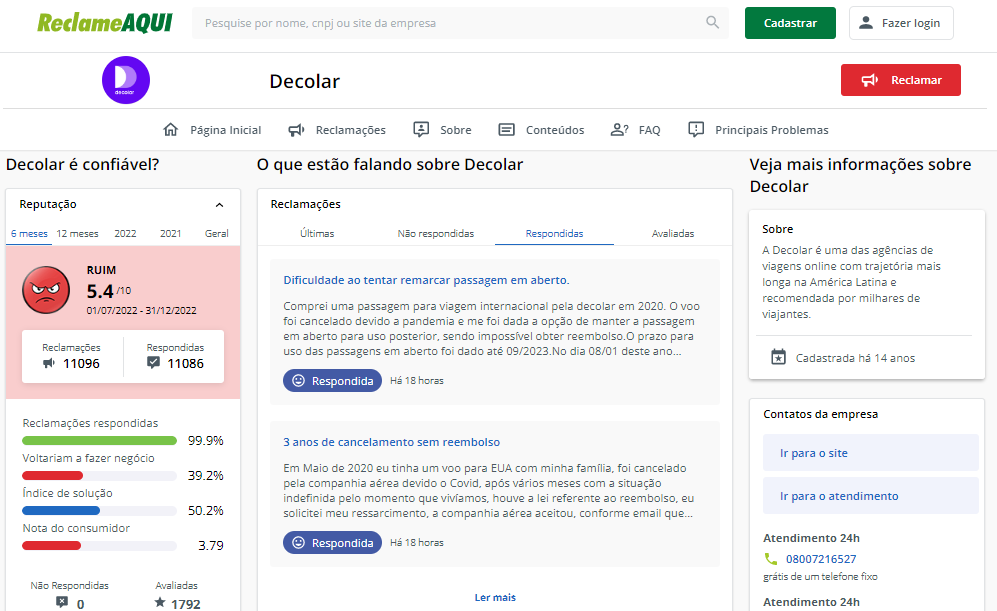Click the star icon beside 1792
997x611 pixels.
(x=160, y=601)
